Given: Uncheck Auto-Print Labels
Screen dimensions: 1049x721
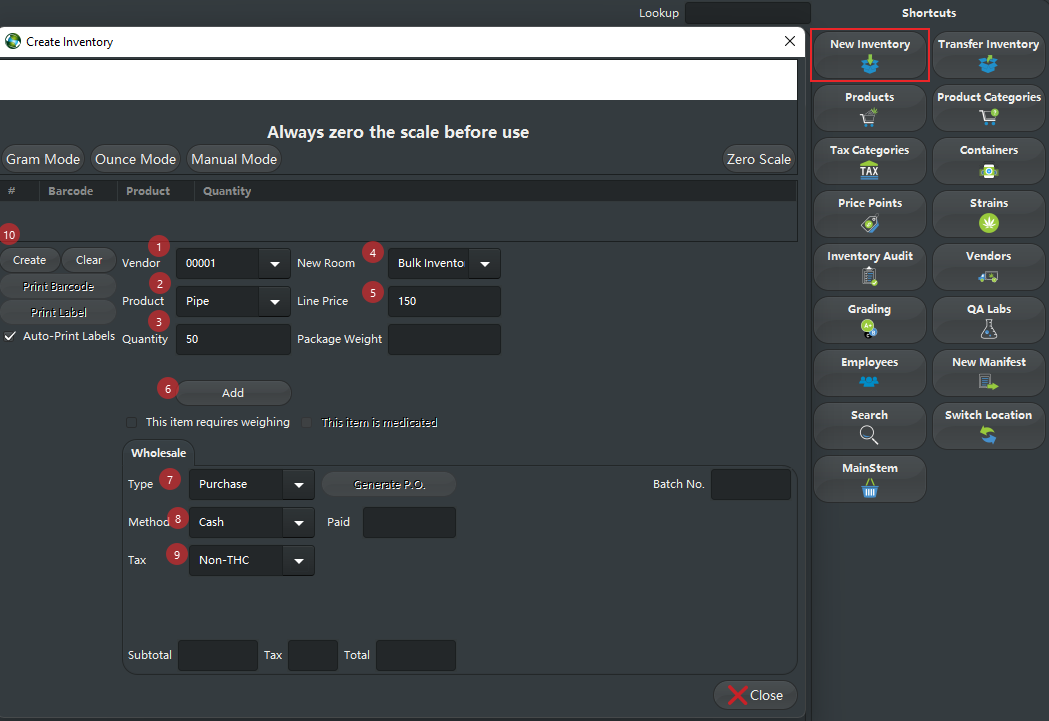Looking at the screenshot, I should pyautogui.click(x=10, y=336).
